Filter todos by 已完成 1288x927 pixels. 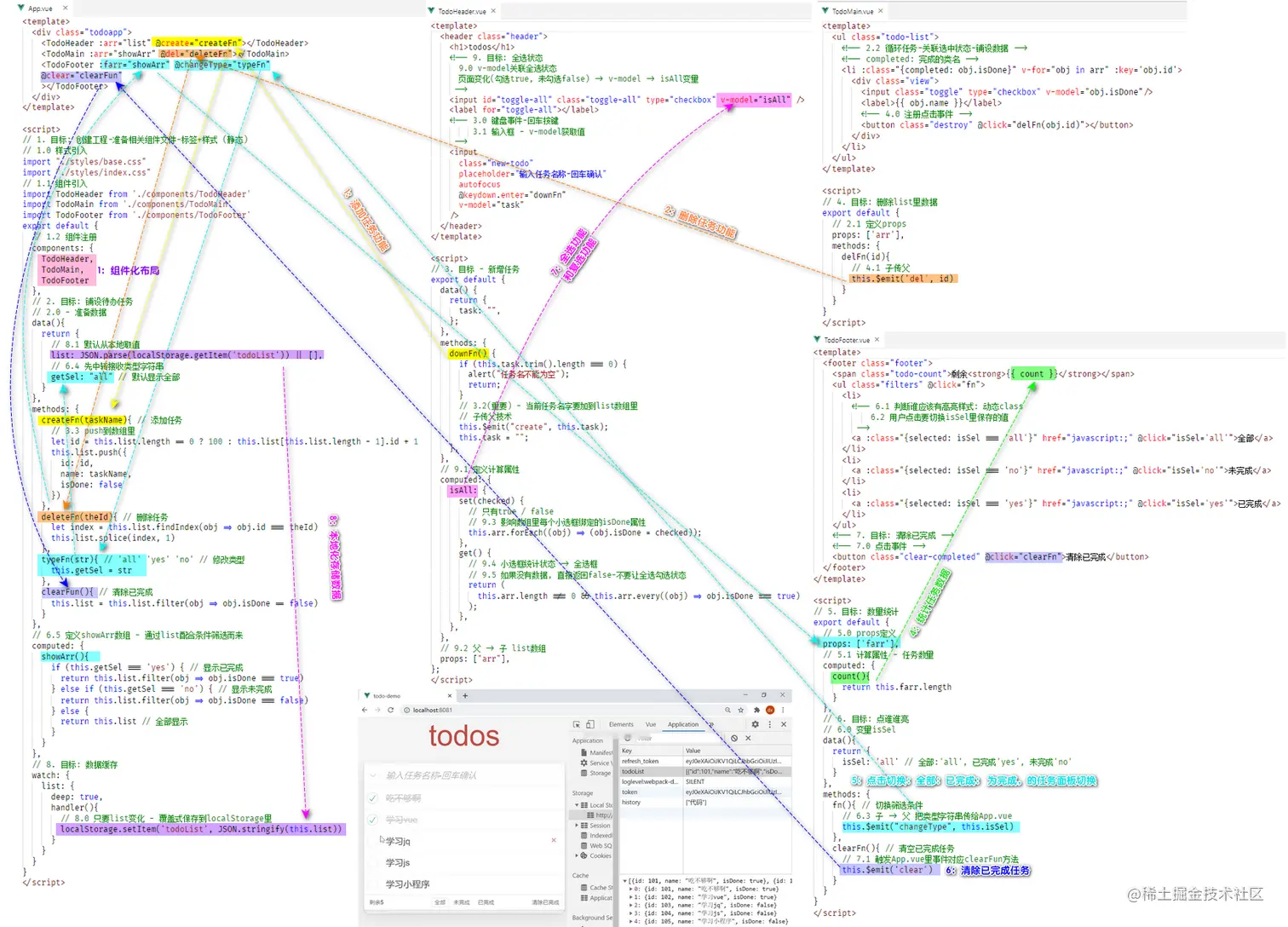(486, 902)
